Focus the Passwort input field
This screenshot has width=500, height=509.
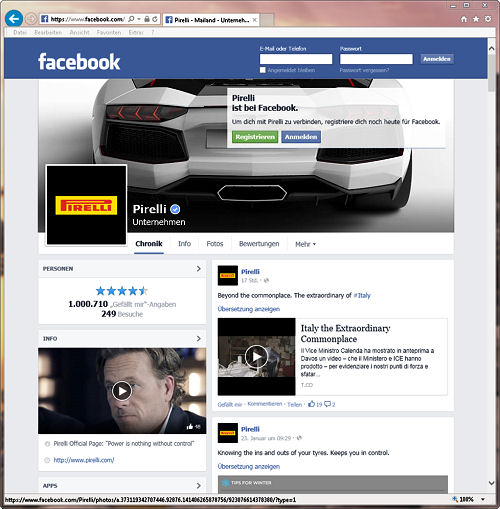pyautogui.click(x=376, y=59)
